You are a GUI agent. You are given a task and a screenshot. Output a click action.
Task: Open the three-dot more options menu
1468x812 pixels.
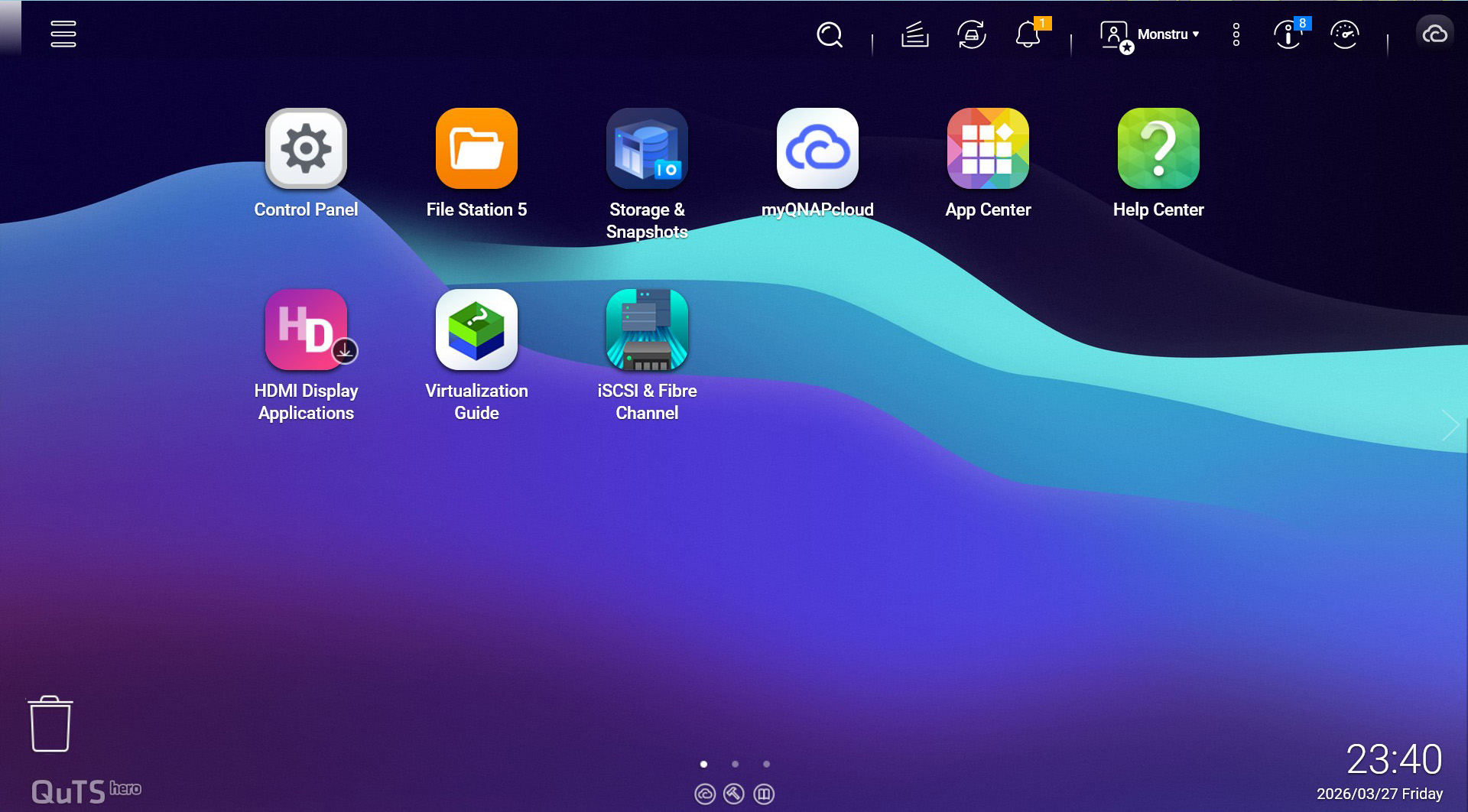[1236, 34]
